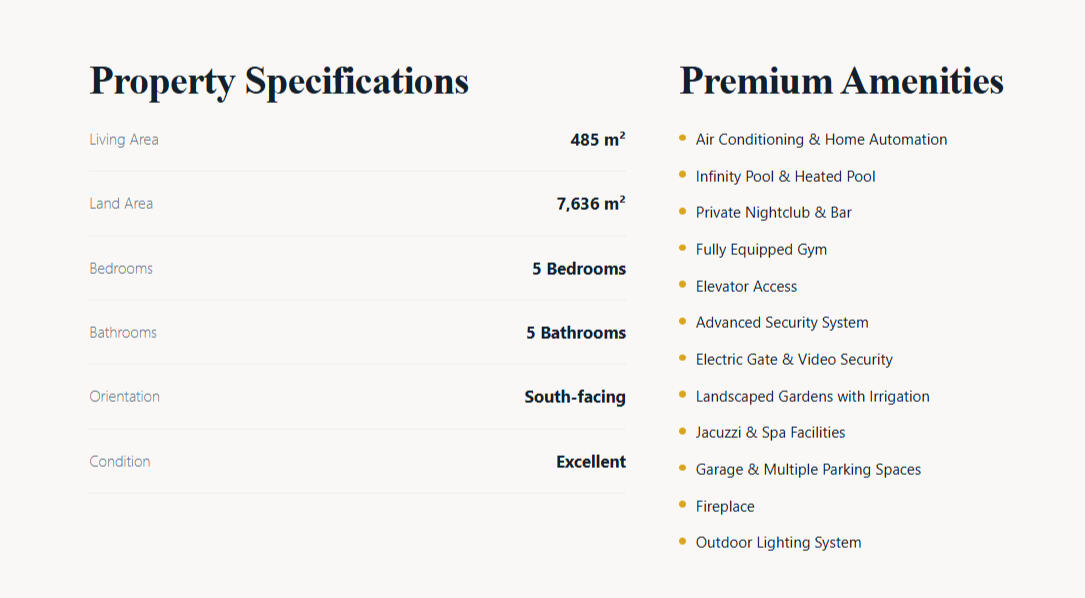Click the Premium Amenities heading
The image size is (1085, 598).
click(x=841, y=81)
